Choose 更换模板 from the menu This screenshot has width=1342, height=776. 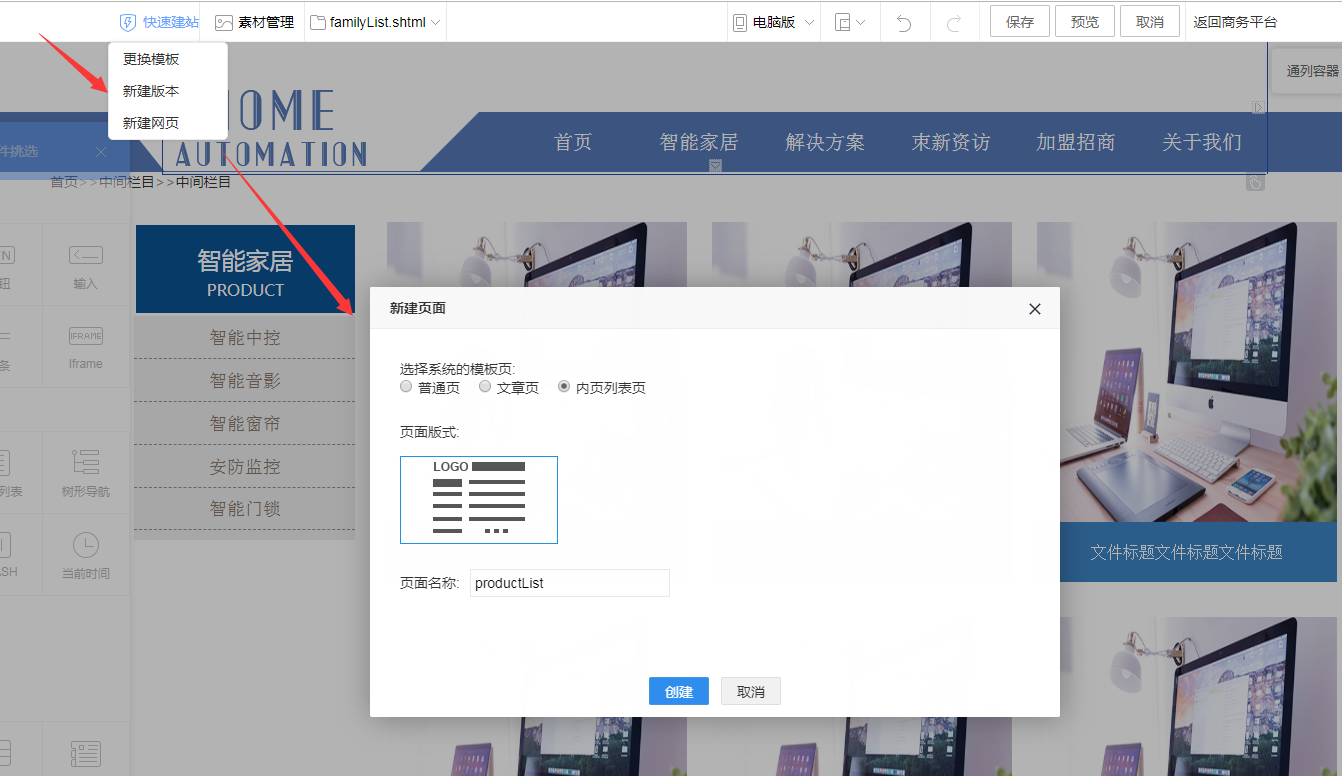point(151,59)
